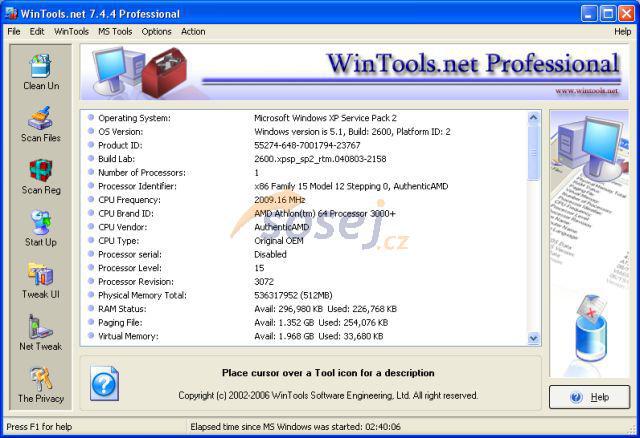
Task: Open the Clean Un tool
Action: point(41,72)
